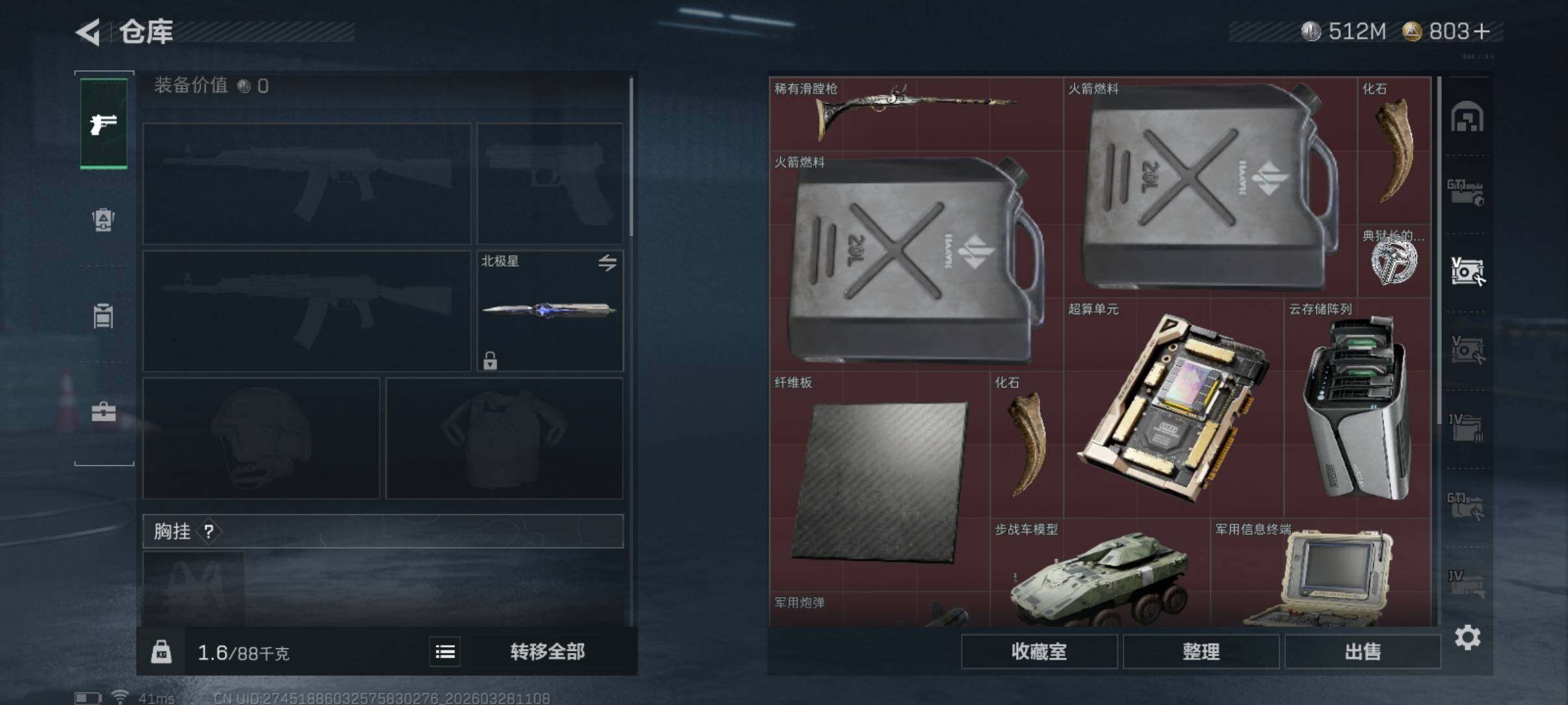This screenshot has height=705, width=1568.
Task: Click the warehouse grid vertical scrollbar
Action: click(x=1439, y=250)
